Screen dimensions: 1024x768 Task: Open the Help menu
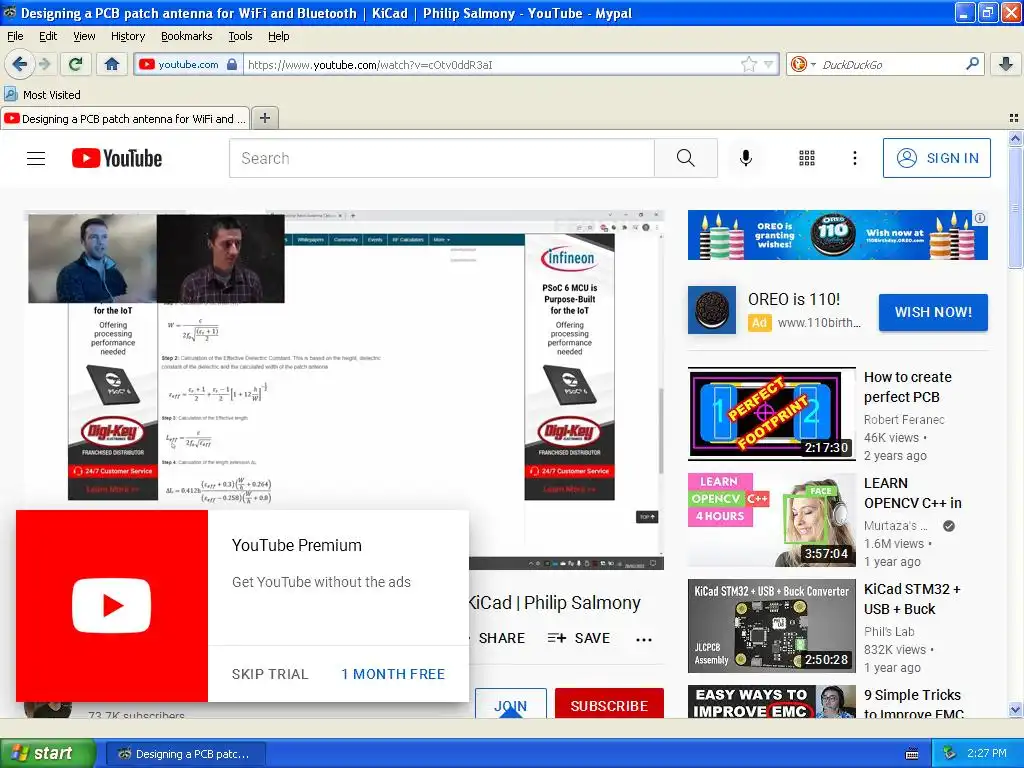tap(279, 36)
